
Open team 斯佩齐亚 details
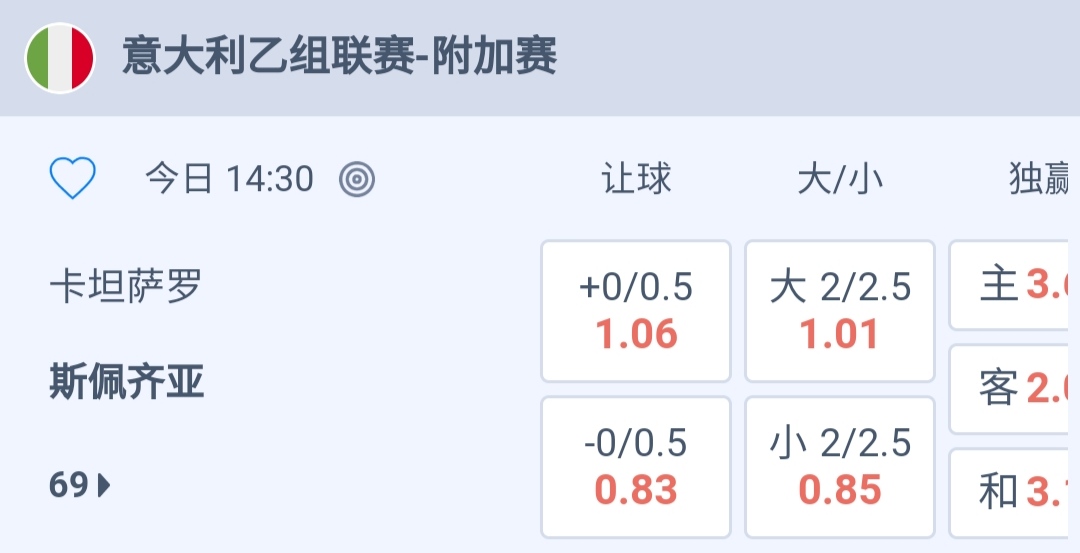(x=127, y=382)
